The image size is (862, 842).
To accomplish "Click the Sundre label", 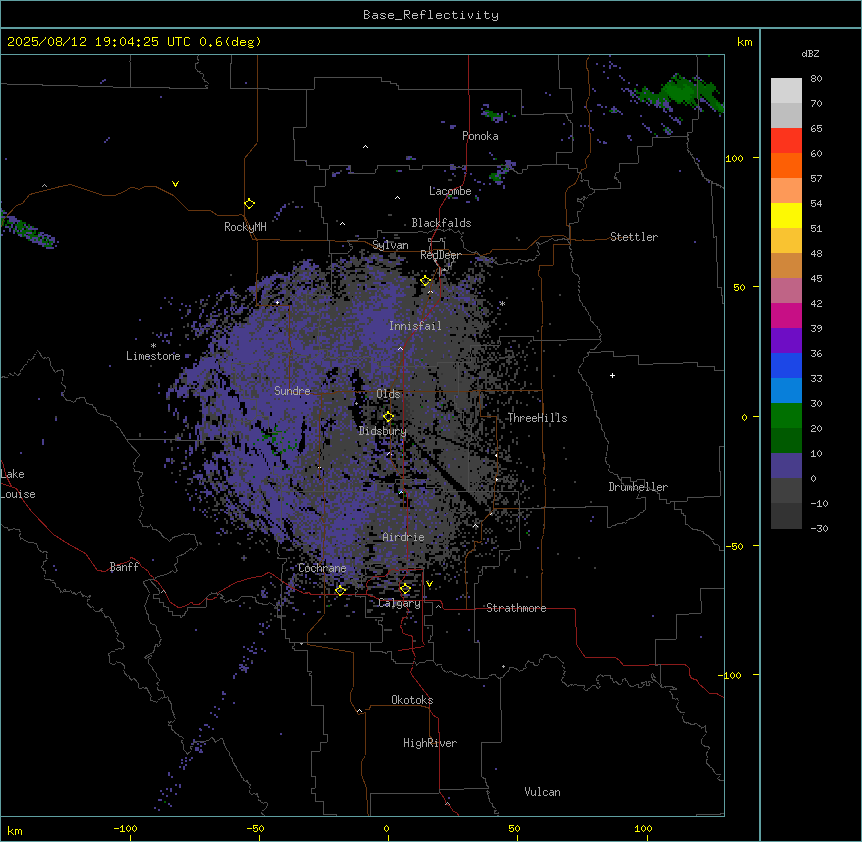I will pos(292,391).
